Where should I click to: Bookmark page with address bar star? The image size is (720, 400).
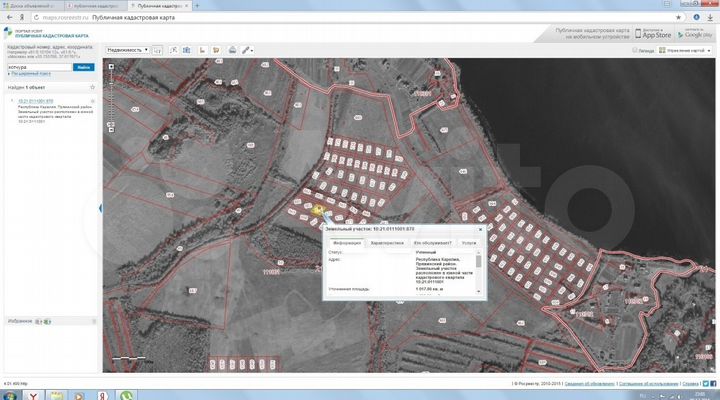click(679, 17)
